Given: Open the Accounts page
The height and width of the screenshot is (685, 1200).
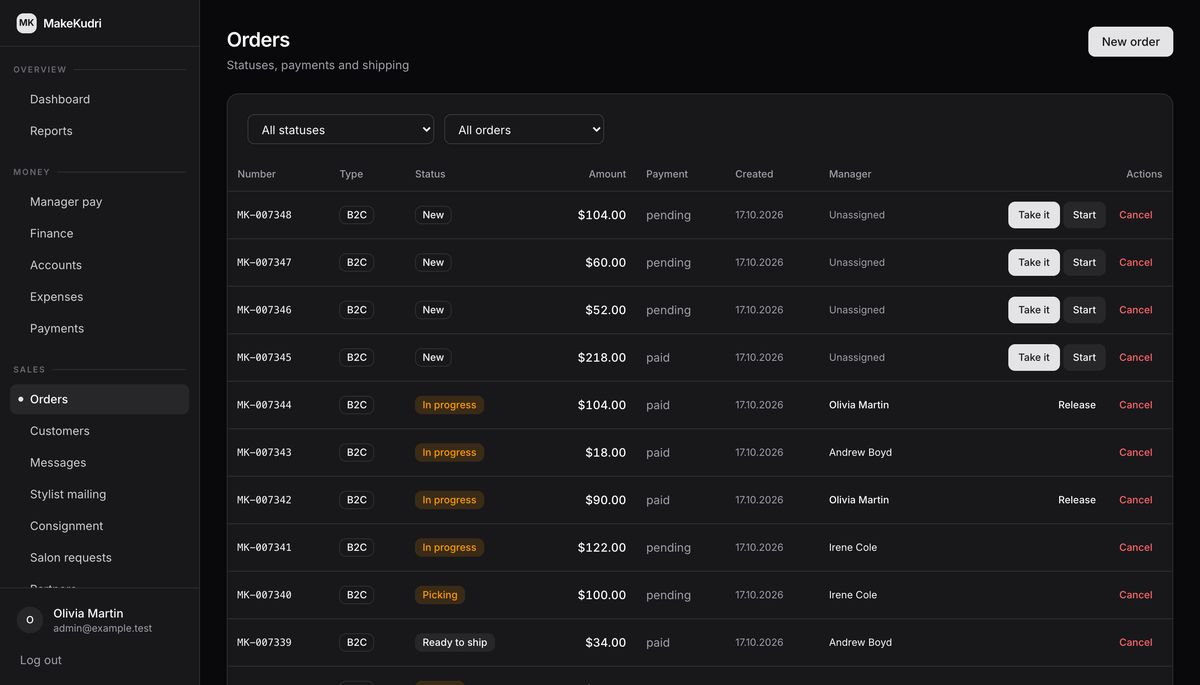Looking at the screenshot, I should (100, 265).
